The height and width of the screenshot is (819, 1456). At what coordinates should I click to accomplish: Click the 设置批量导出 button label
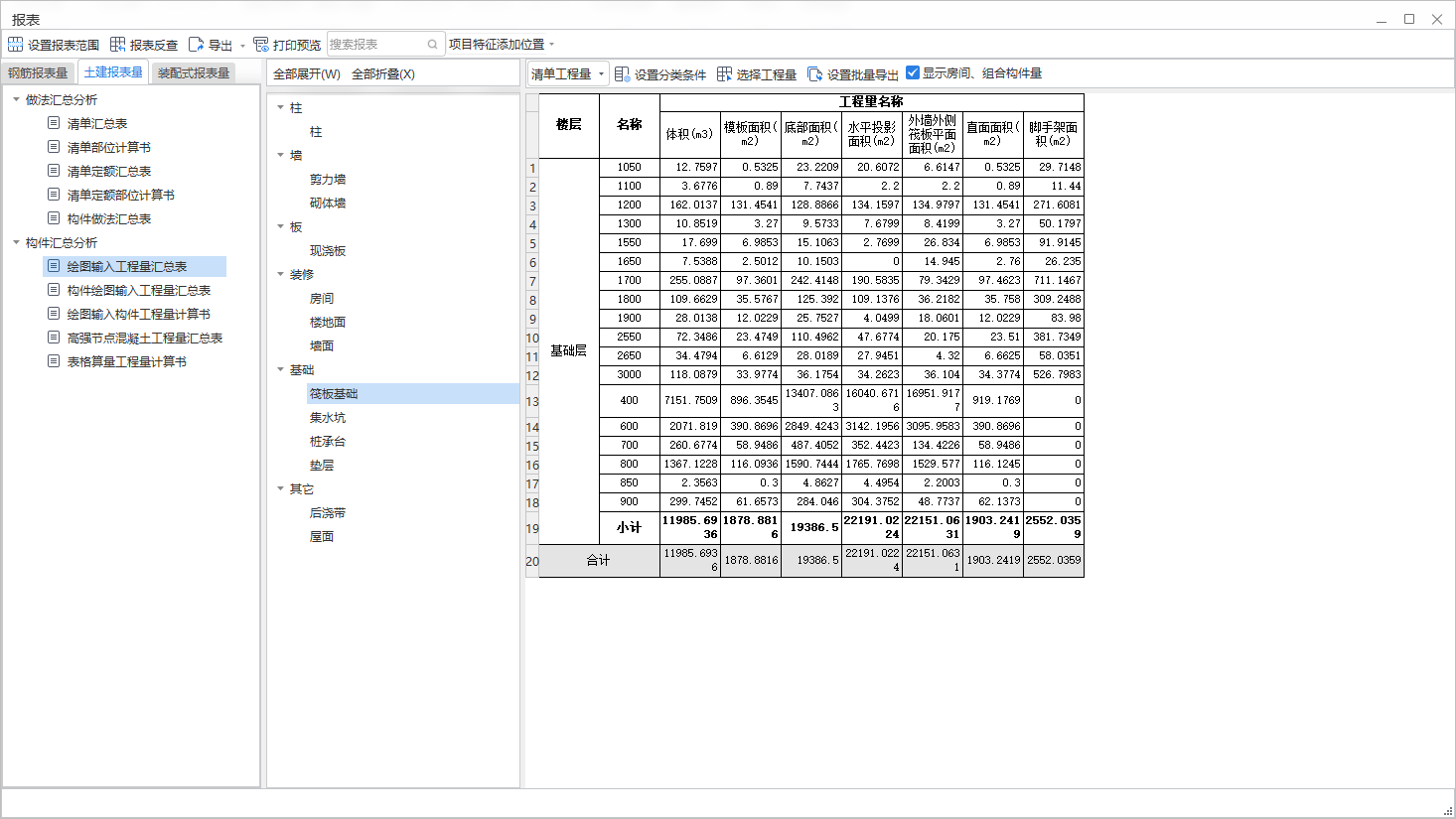(x=863, y=74)
